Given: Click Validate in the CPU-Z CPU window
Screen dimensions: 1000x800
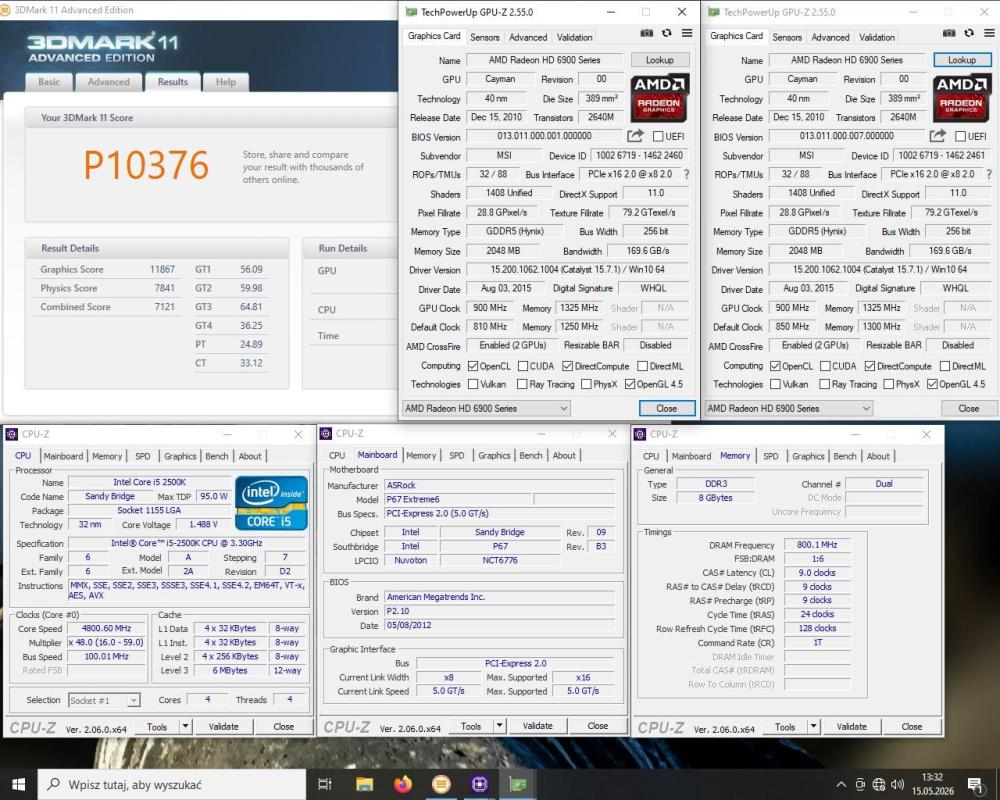Looking at the screenshot, I should 223,727.
